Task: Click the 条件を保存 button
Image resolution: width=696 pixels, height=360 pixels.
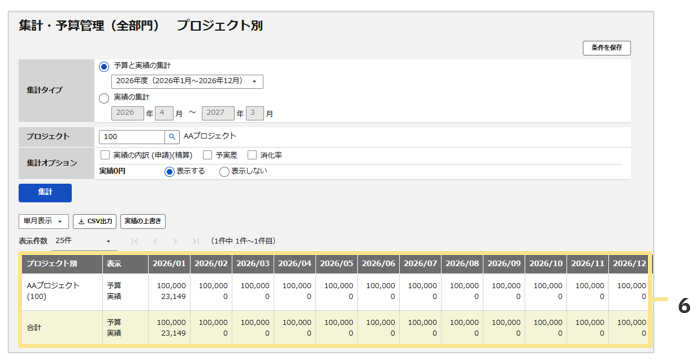Action: coord(606,47)
